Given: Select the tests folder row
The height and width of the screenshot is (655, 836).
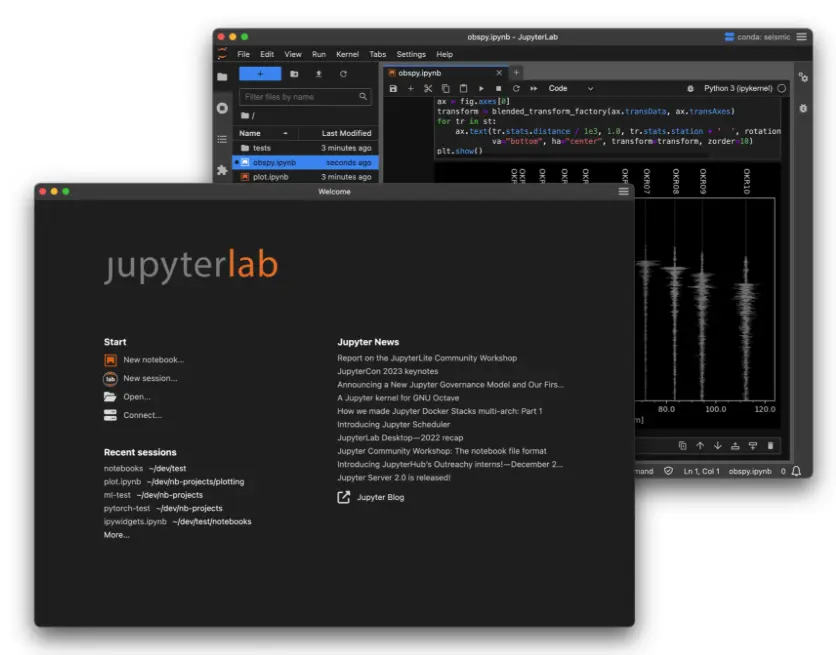Looking at the screenshot, I should pyautogui.click(x=306, y=148).
